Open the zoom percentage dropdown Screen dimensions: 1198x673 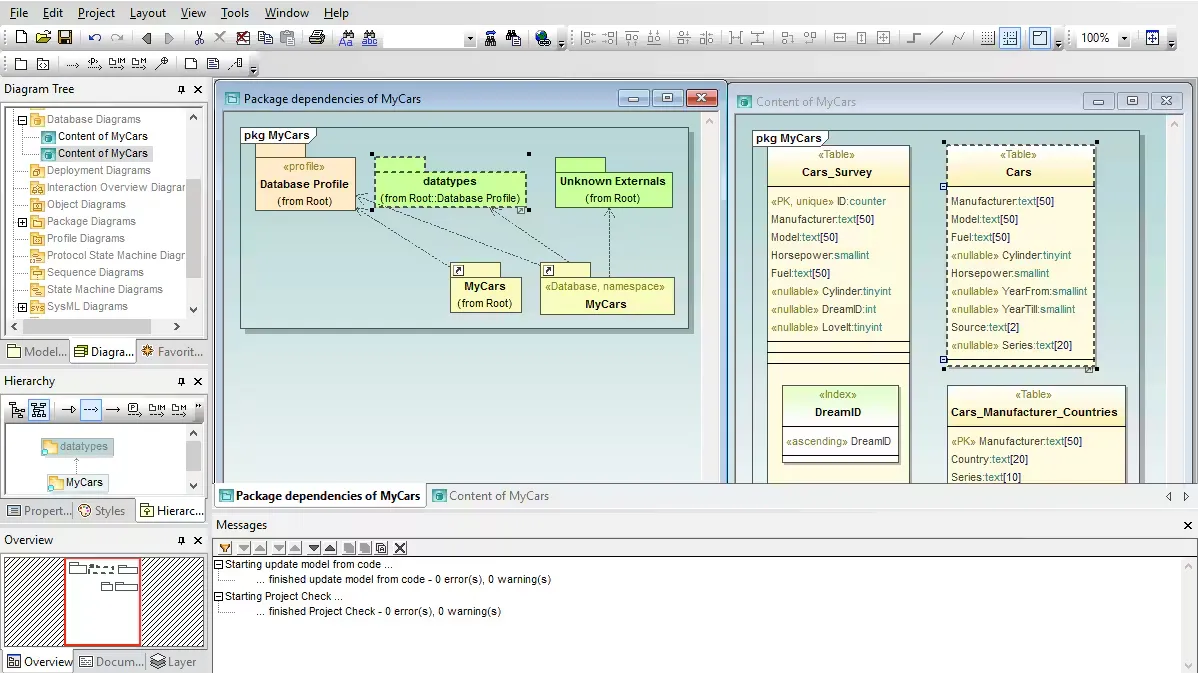(x=1124, y=38)
